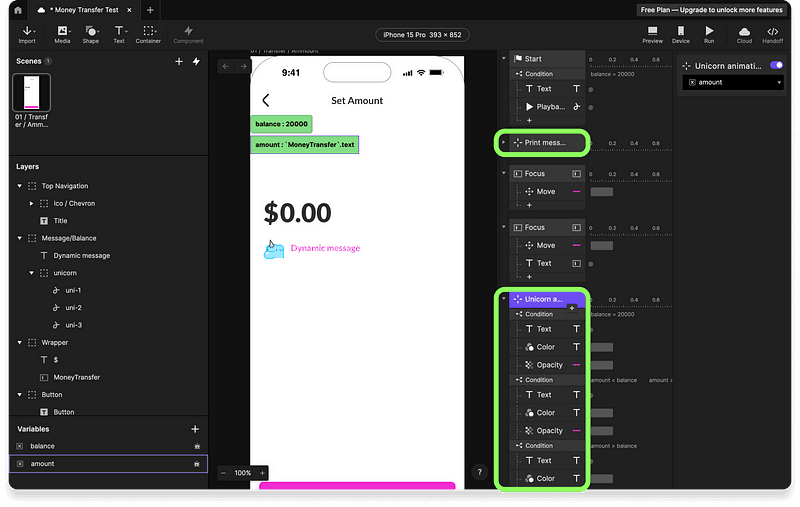
Task: Select the Playback timeline marker
Action: click(591, 107)
